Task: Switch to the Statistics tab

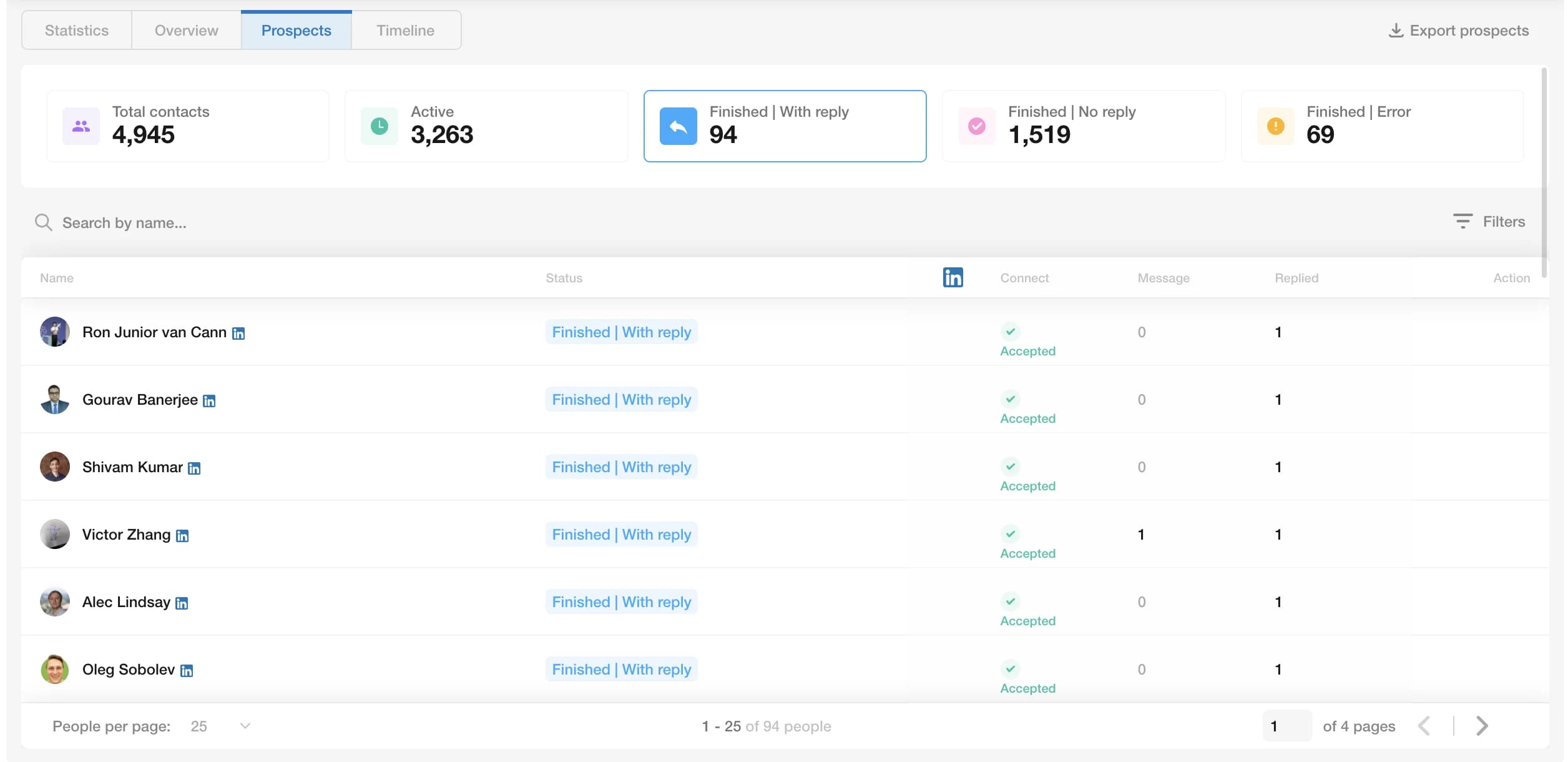Action: pos(76,29)
